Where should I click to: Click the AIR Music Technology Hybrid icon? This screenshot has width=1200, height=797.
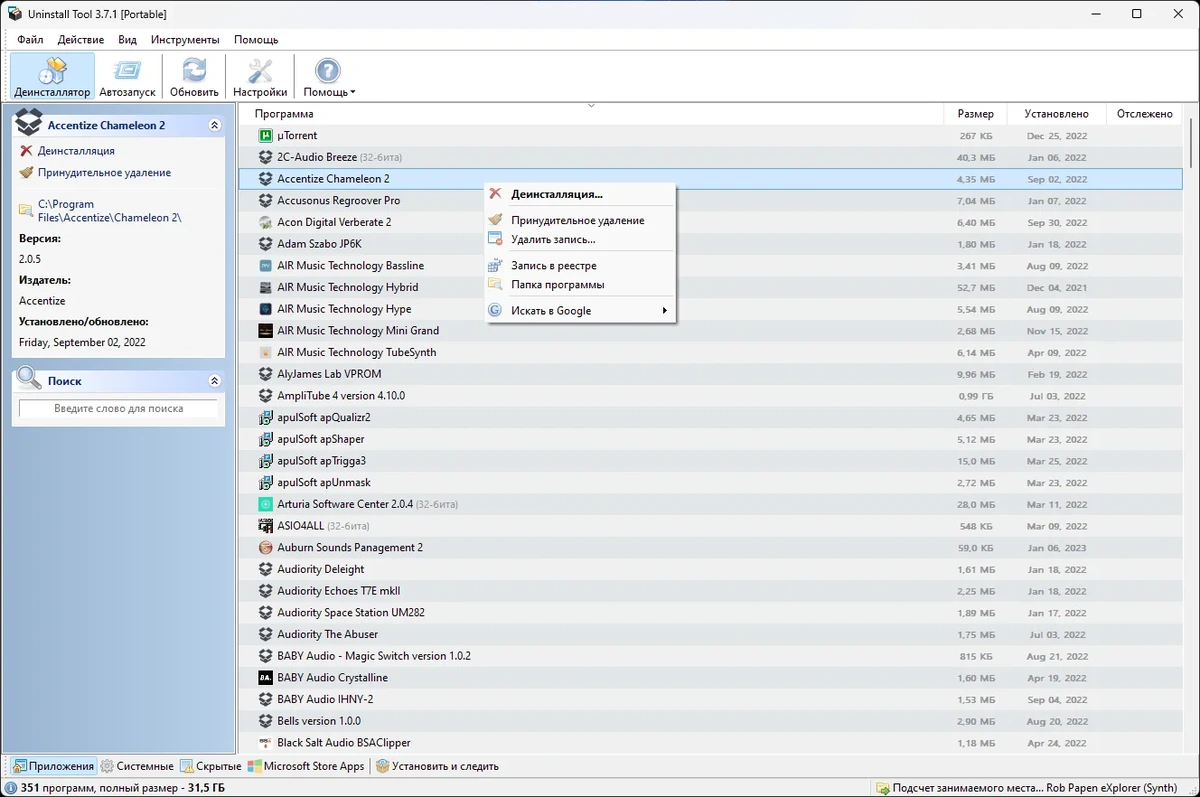[x=265, y=288]
